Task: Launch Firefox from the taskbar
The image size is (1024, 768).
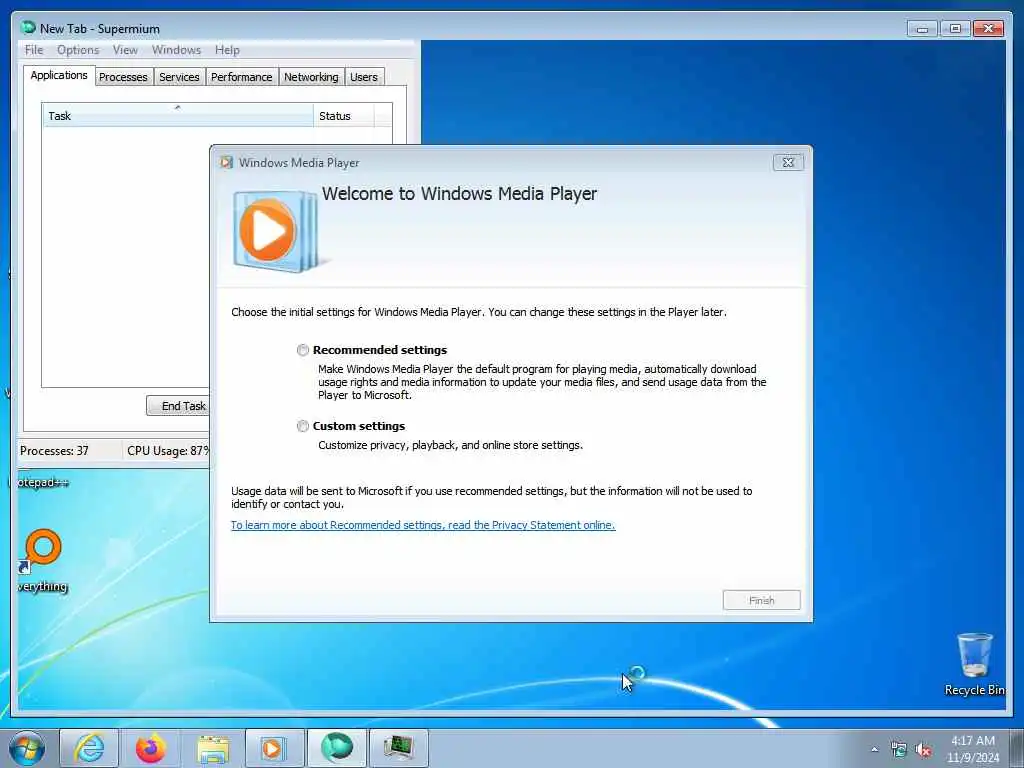Action: click(x=151, y=748)
